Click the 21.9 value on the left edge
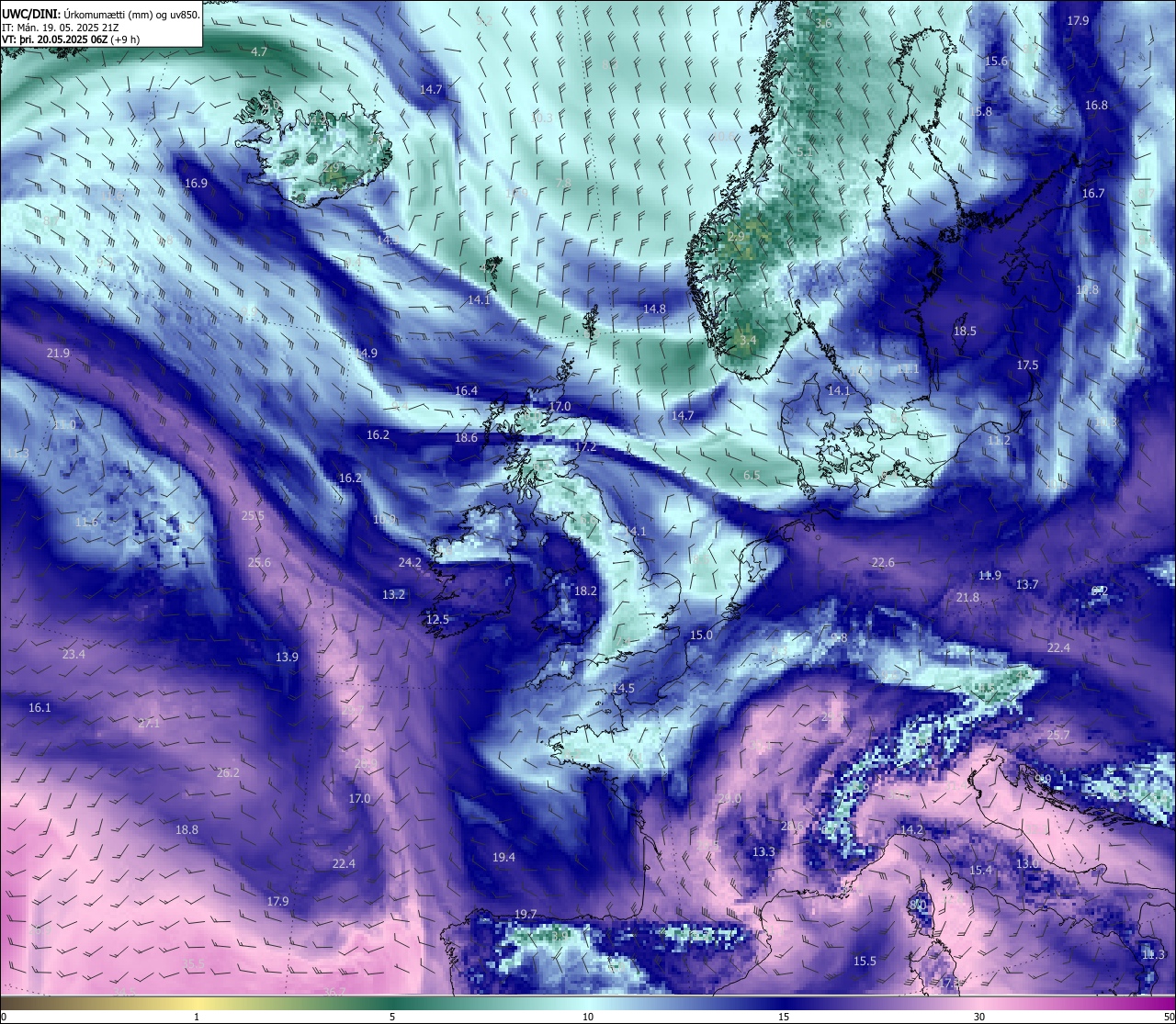 58,354
